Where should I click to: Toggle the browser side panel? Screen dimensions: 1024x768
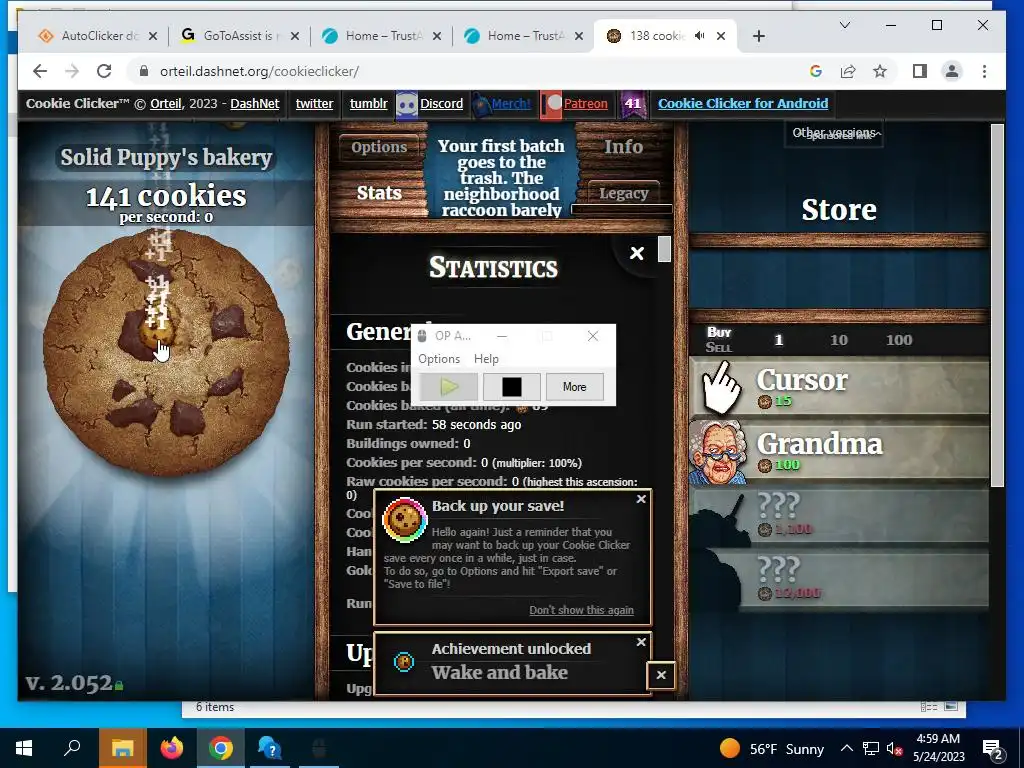[920, 71]
